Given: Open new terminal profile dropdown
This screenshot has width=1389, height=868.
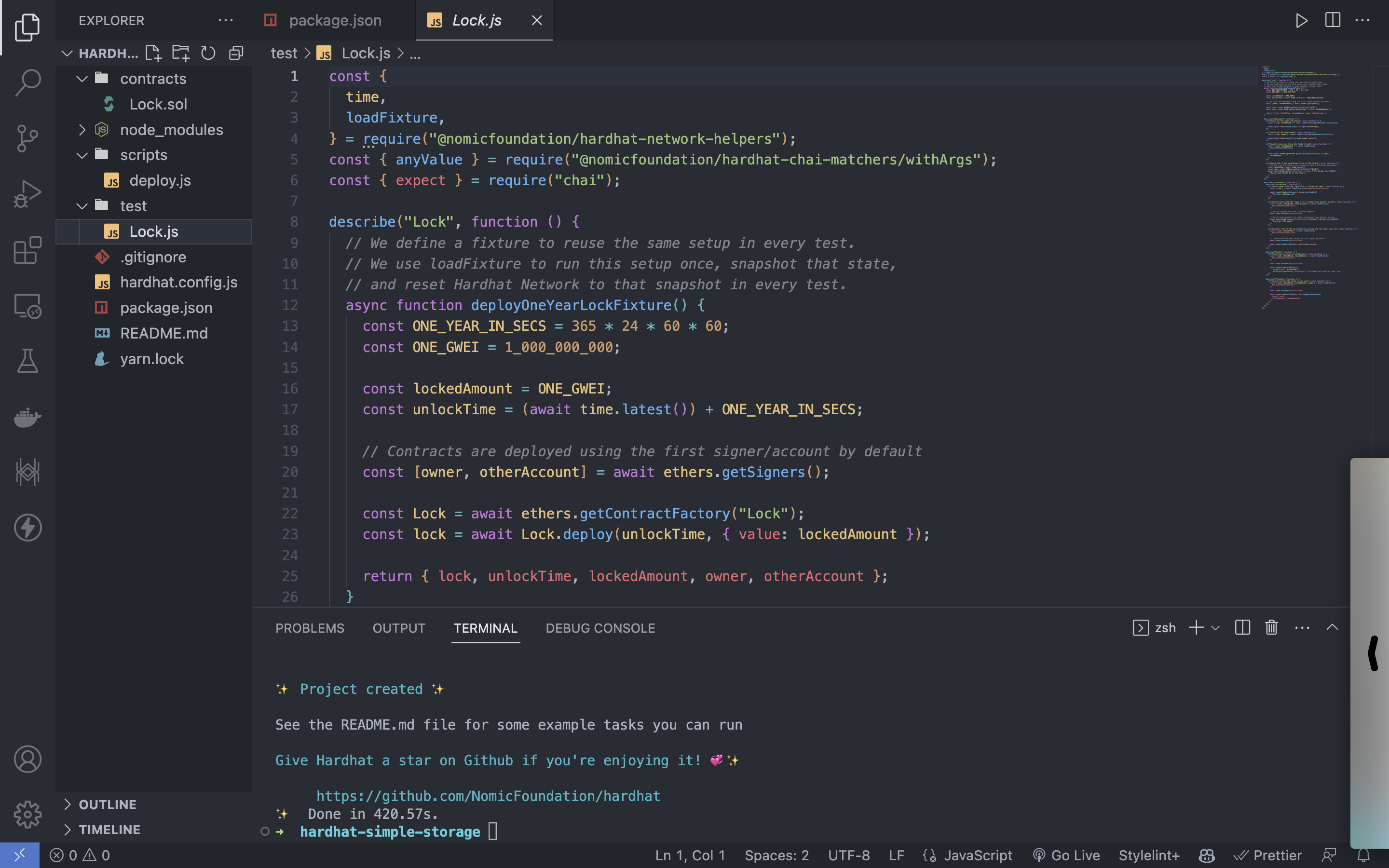Looking at the screenshot, I should 1215,628.
